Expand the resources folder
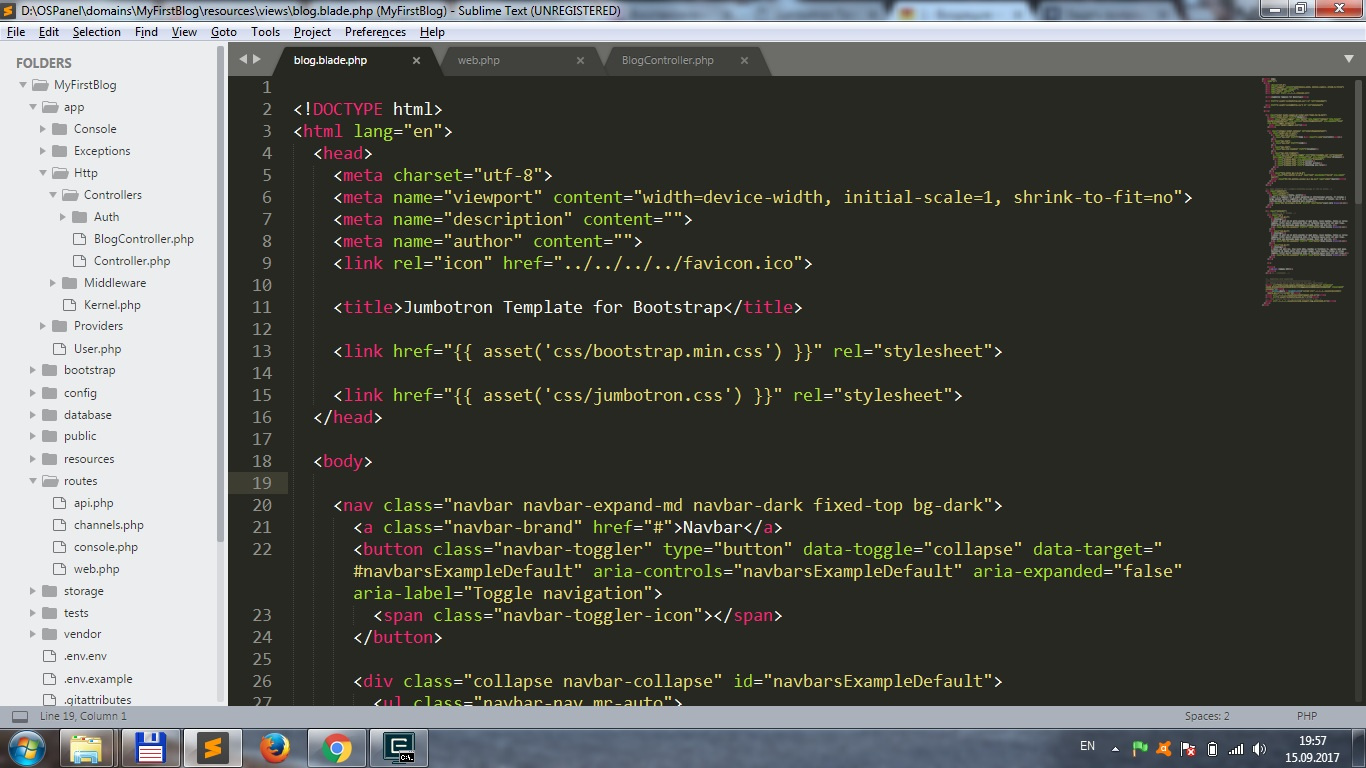 (x=33, y=459)
